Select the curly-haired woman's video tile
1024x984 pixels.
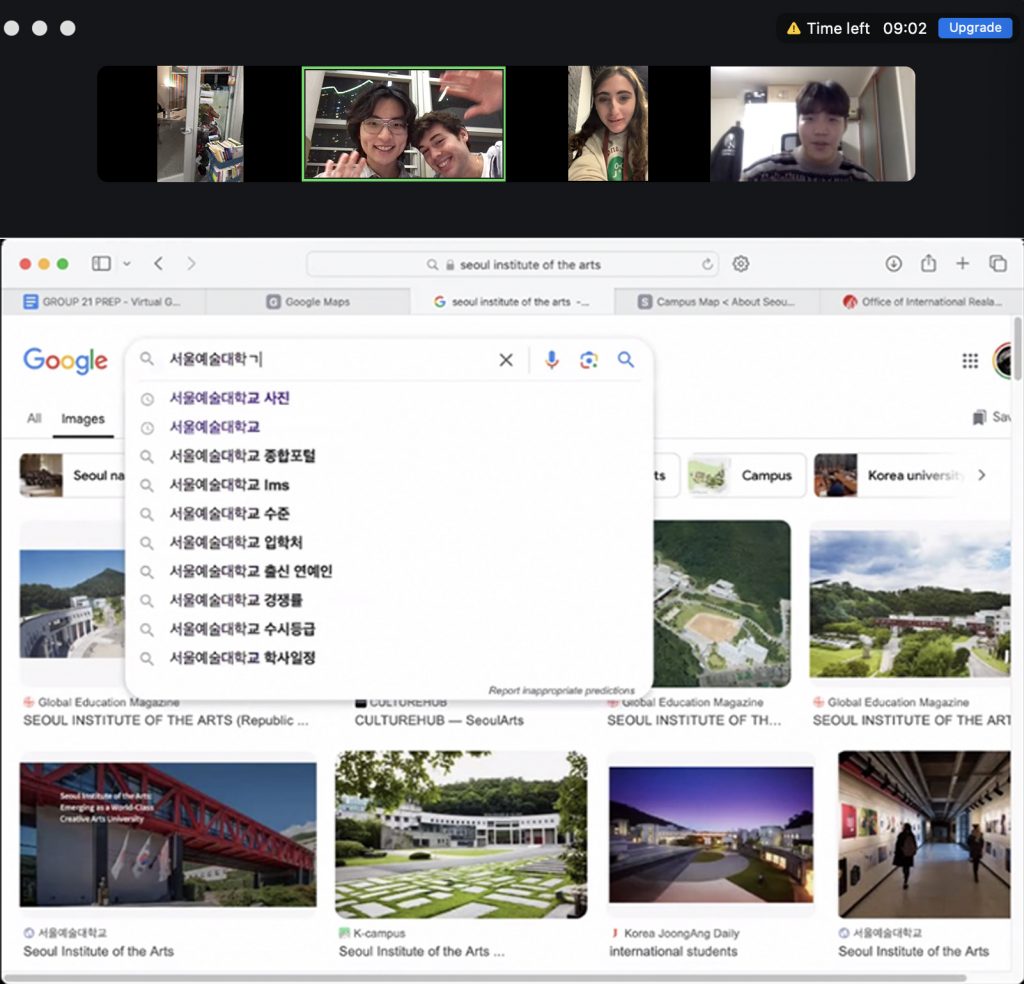[608, 123]
